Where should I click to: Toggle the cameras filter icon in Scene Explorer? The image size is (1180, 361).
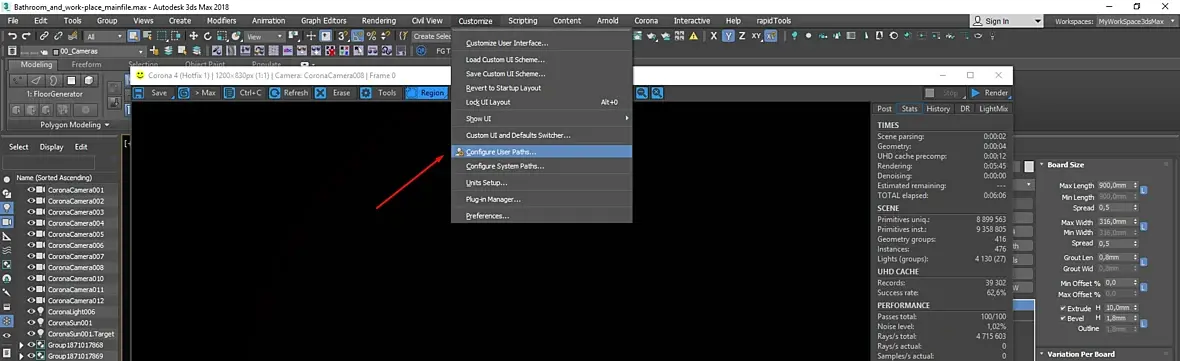[7, 223]
